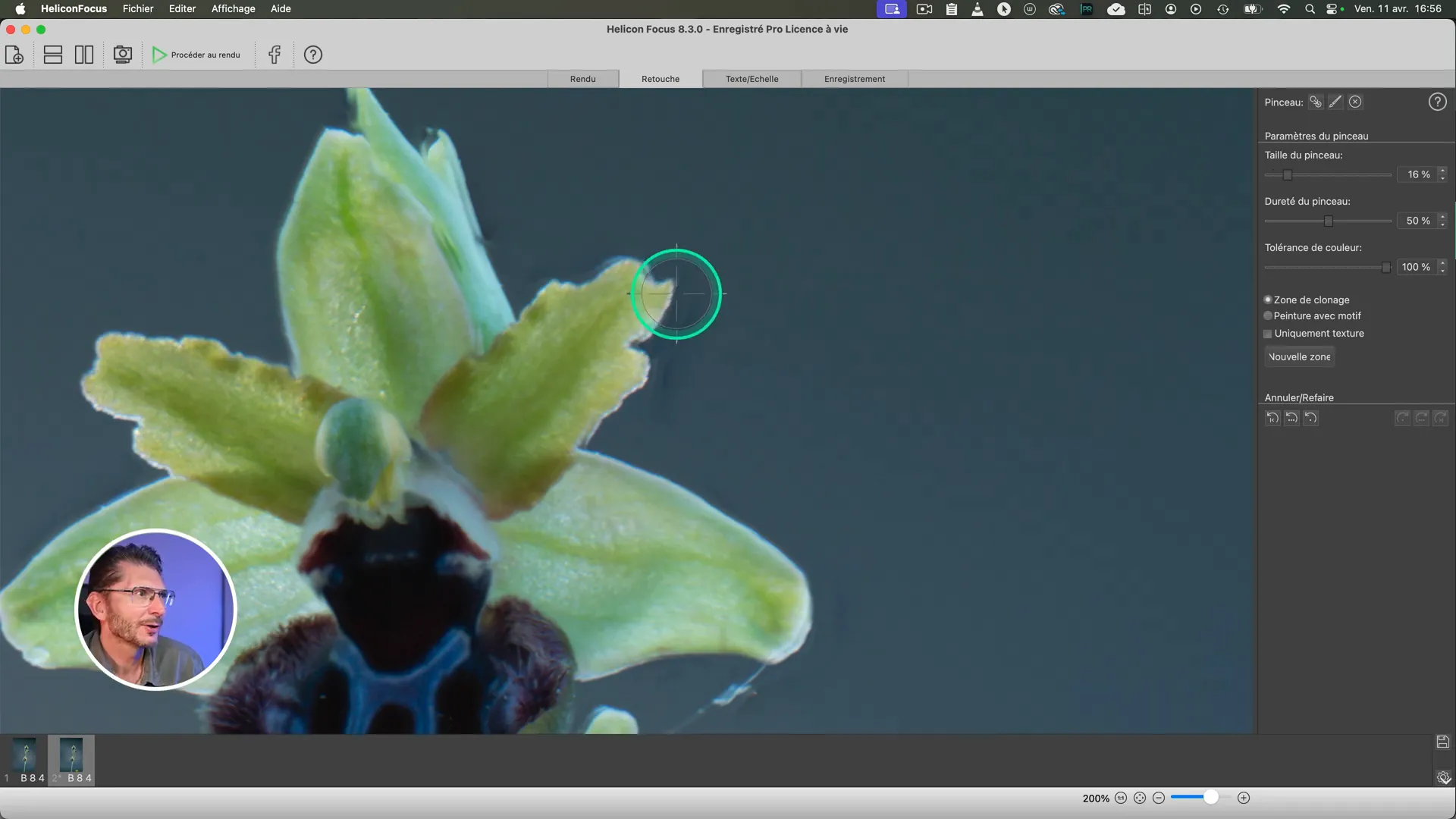Click the undo all (first) undo icon
The height and width of the screenshot is (819, 1456).
(1272, 418)
